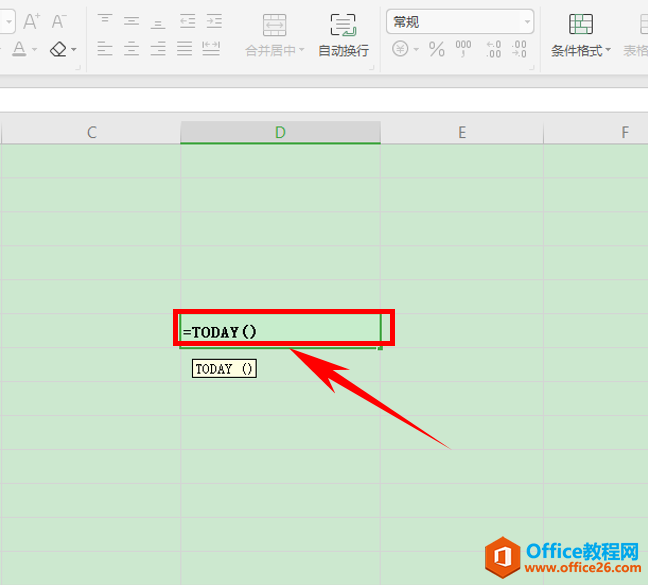Apply font color with underlined A icon
This screenshot has width=648, height=585.
click(19, 49)
